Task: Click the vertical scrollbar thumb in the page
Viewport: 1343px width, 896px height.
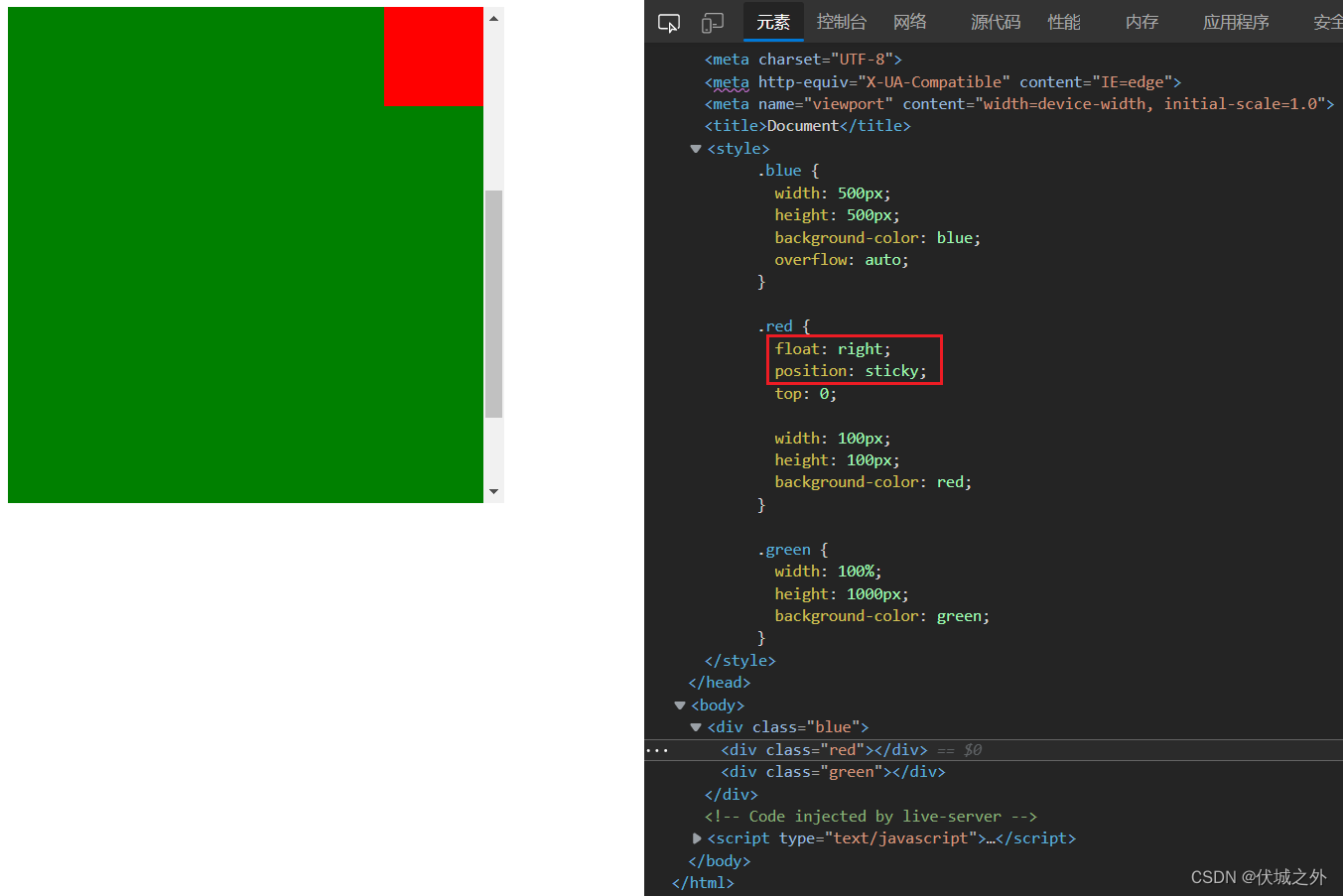Action: pyautogui.click(x=493, y=304)
